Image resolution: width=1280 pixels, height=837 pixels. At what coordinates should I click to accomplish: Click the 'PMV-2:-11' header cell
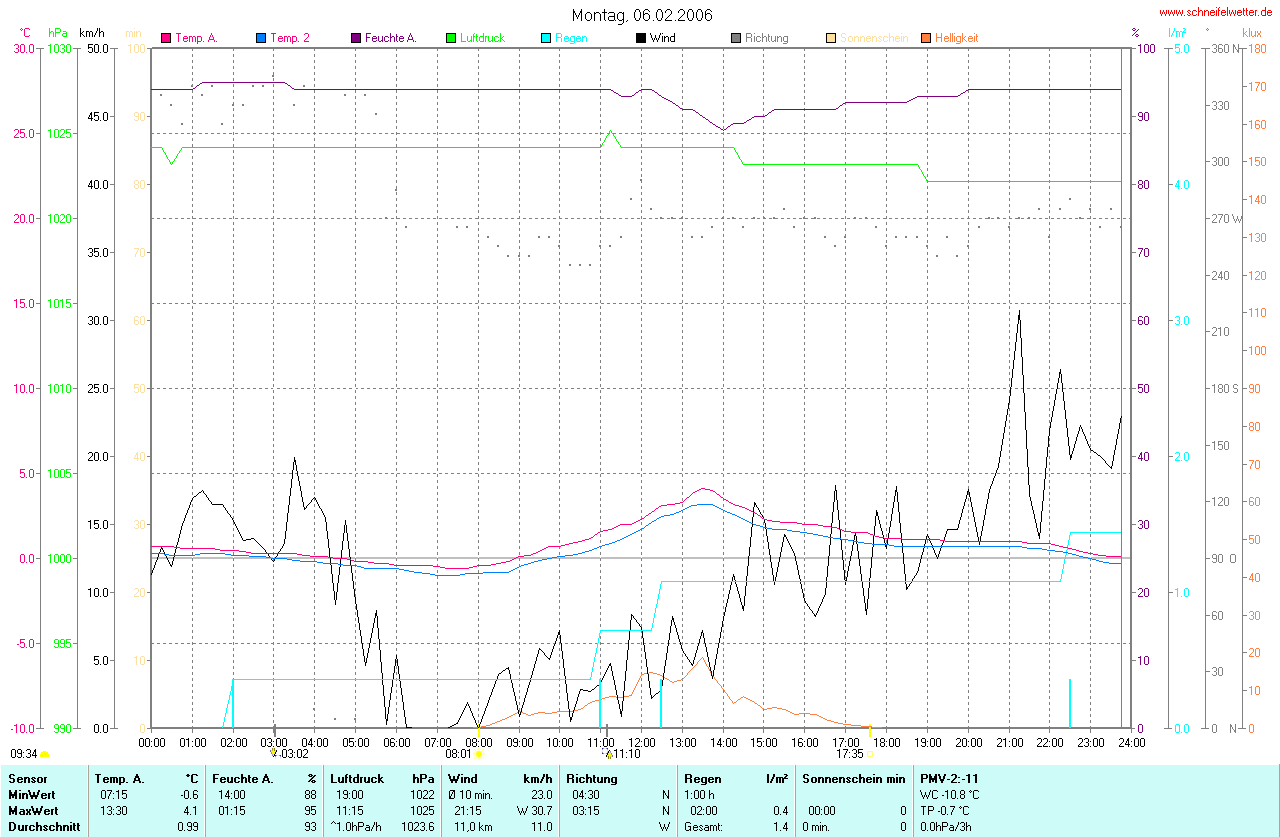(949, 778)
